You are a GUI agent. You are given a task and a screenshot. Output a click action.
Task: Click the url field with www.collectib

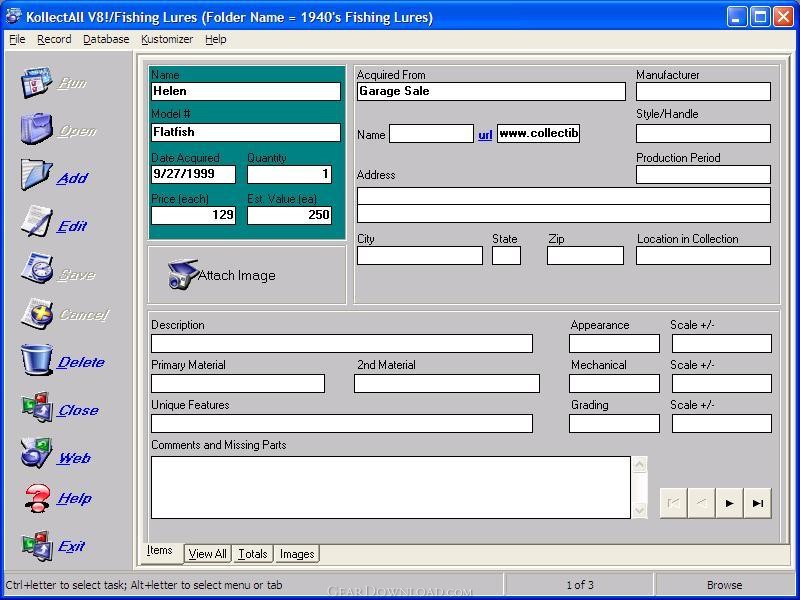[538, 133]
